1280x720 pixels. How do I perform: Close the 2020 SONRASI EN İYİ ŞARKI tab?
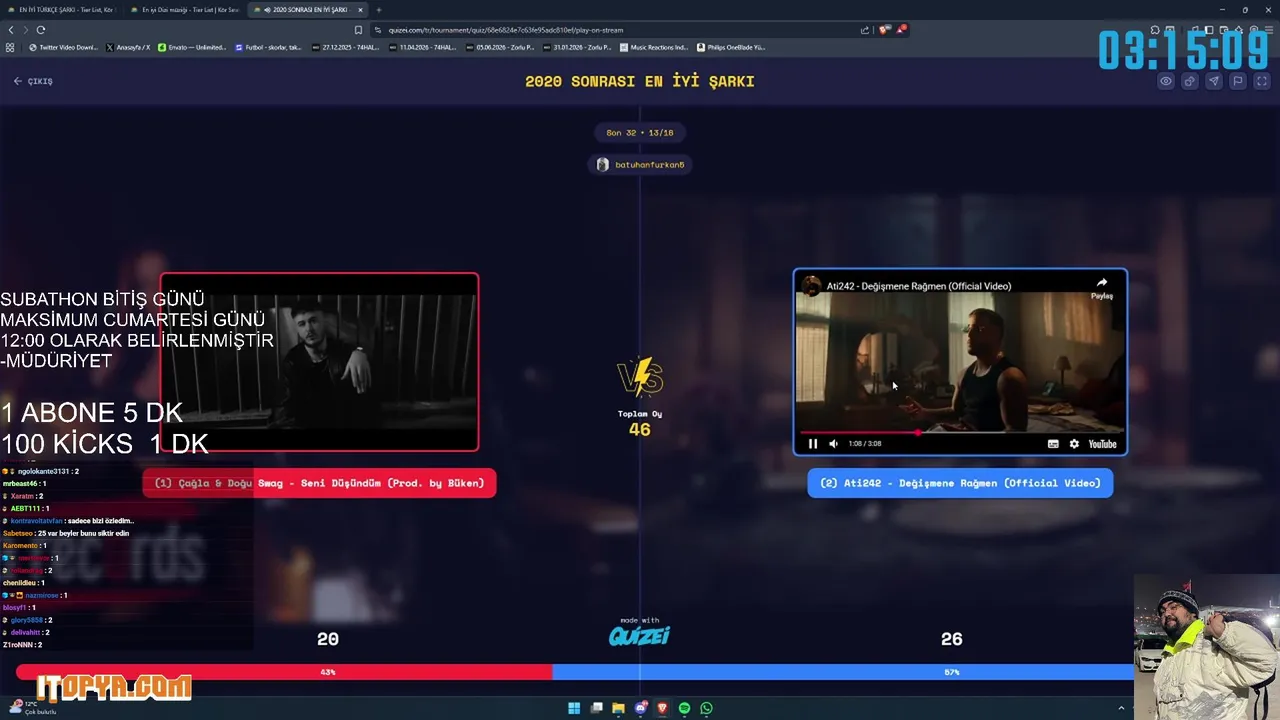point(362,10)
